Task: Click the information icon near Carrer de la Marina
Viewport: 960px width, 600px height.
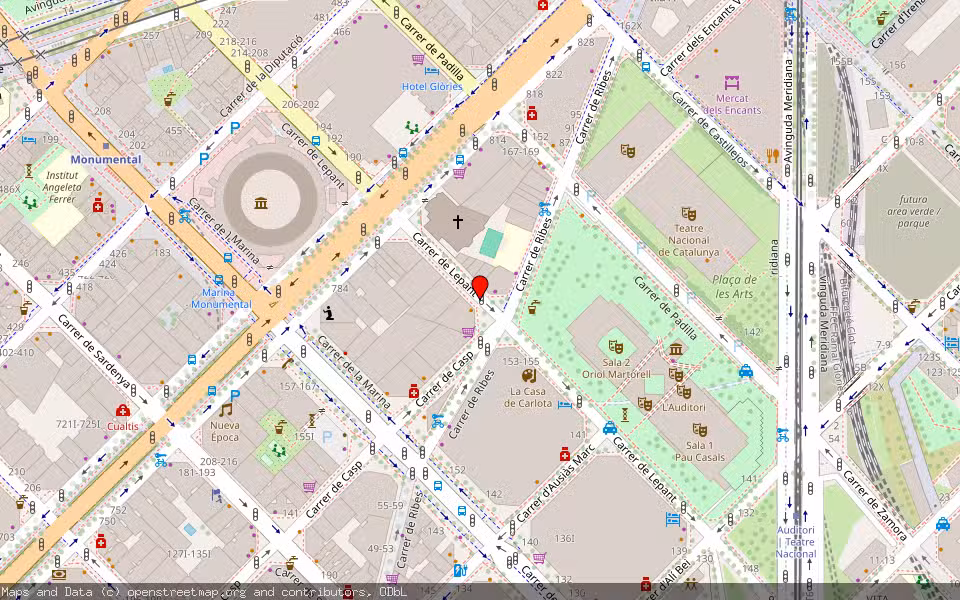Action: click(x=327, y=313)
